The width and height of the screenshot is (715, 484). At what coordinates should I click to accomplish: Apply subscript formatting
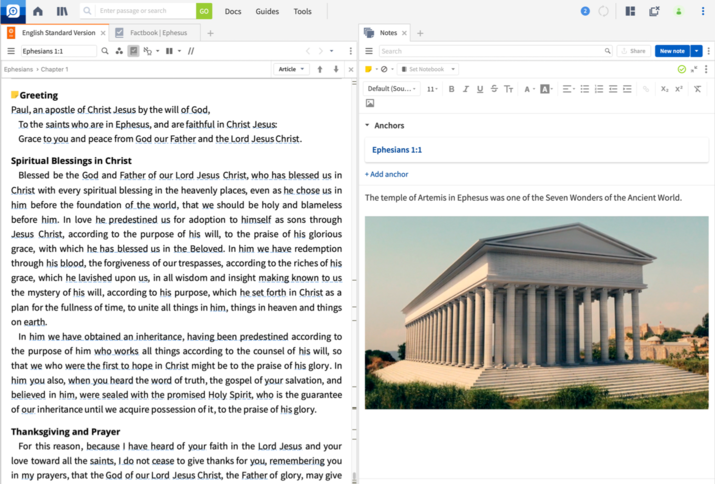664,89
